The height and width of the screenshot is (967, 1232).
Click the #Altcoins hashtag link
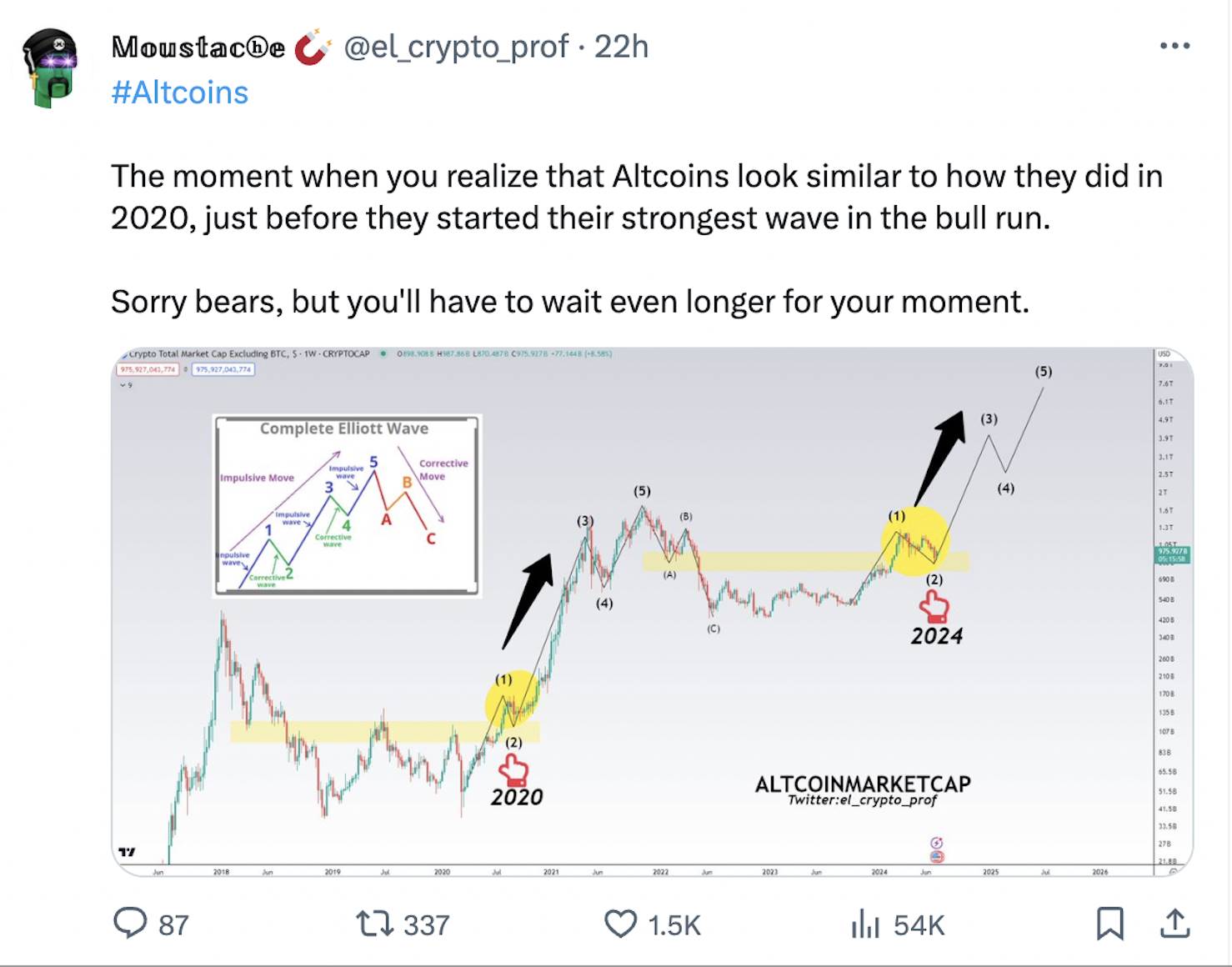180,93
